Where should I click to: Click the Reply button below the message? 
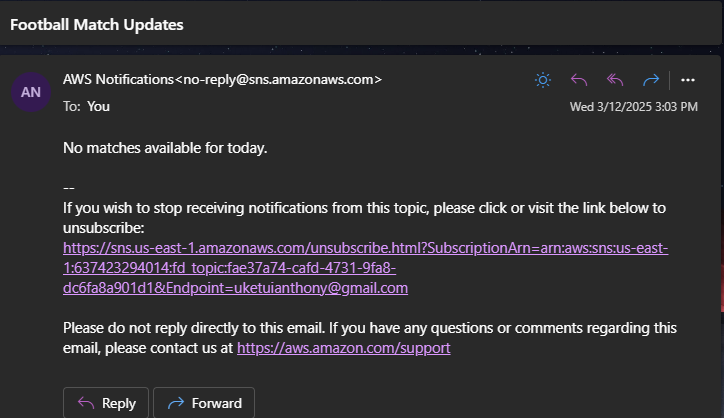[x=106, y=403]
